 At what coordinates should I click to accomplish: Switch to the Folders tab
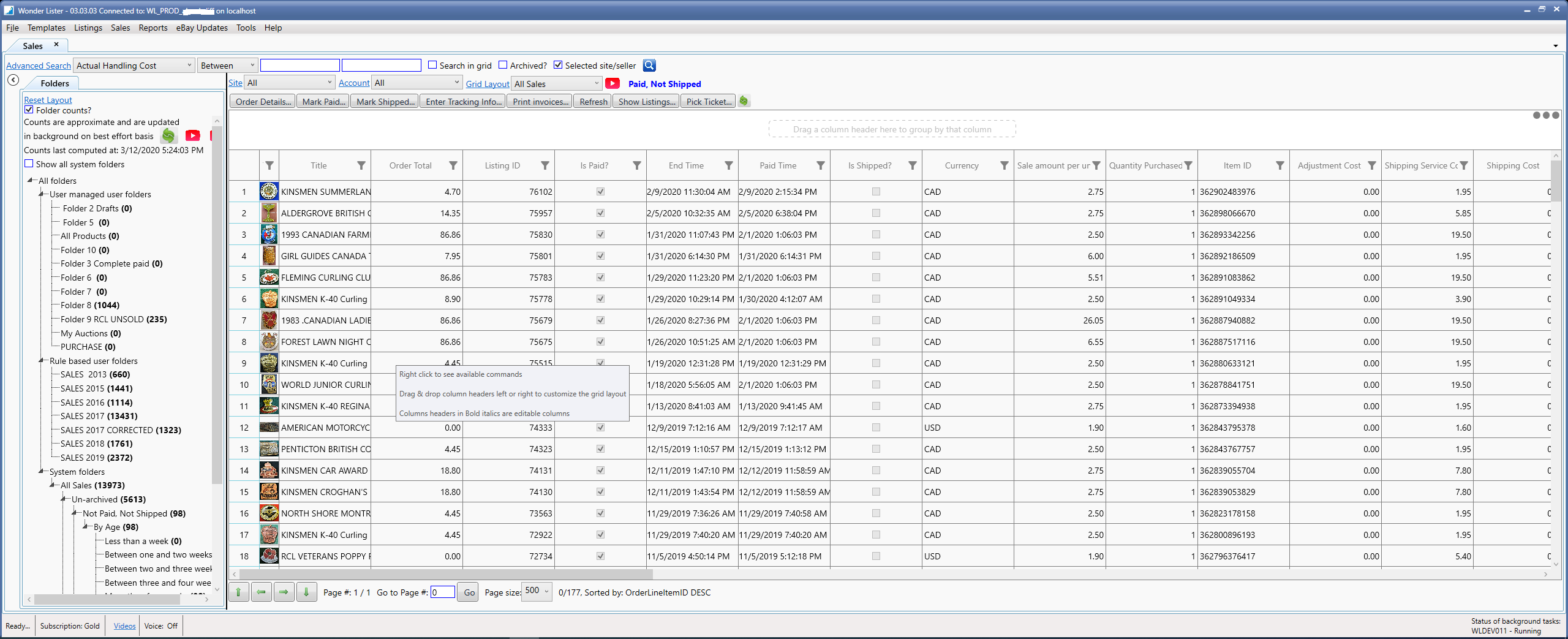click(55, 83)
